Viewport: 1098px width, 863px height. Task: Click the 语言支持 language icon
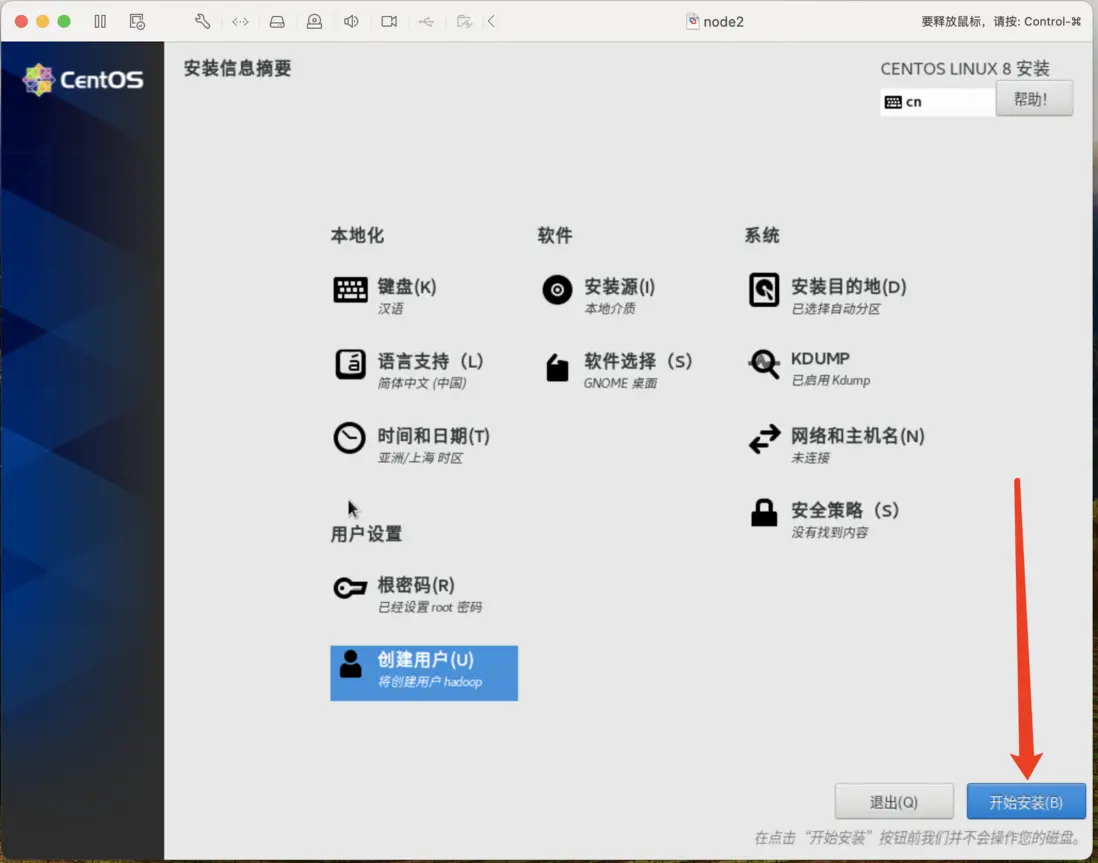tap(350, 364)
